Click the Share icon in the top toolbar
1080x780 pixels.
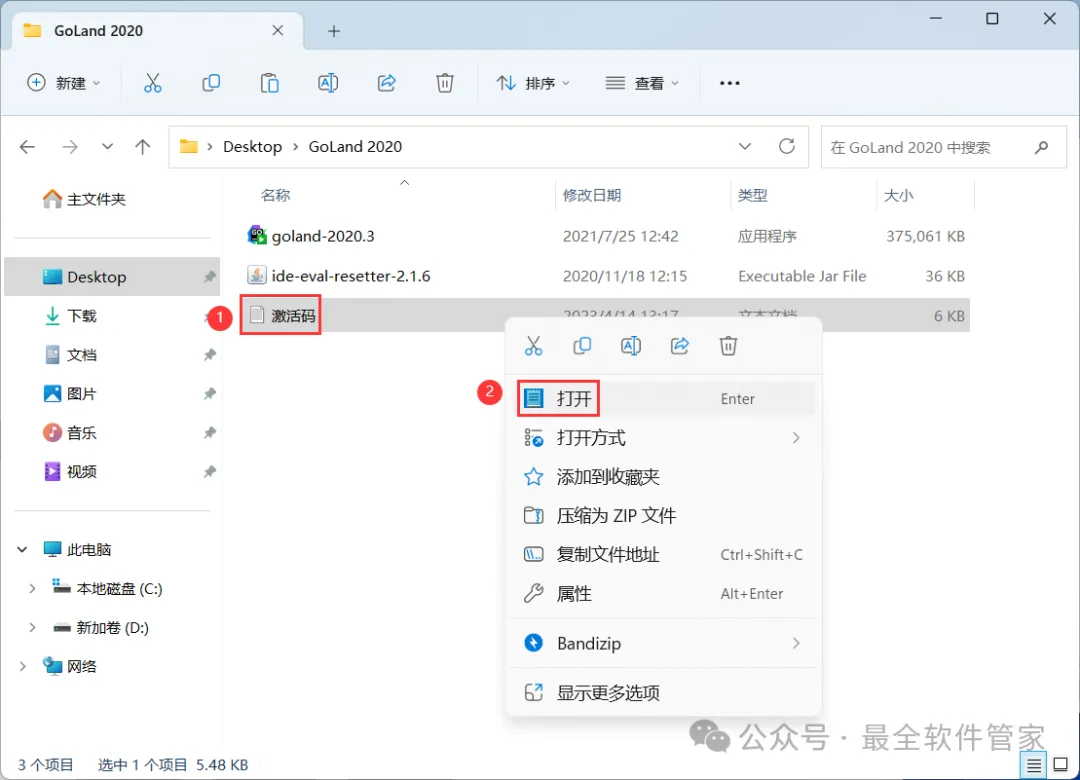tap(386, 83)
